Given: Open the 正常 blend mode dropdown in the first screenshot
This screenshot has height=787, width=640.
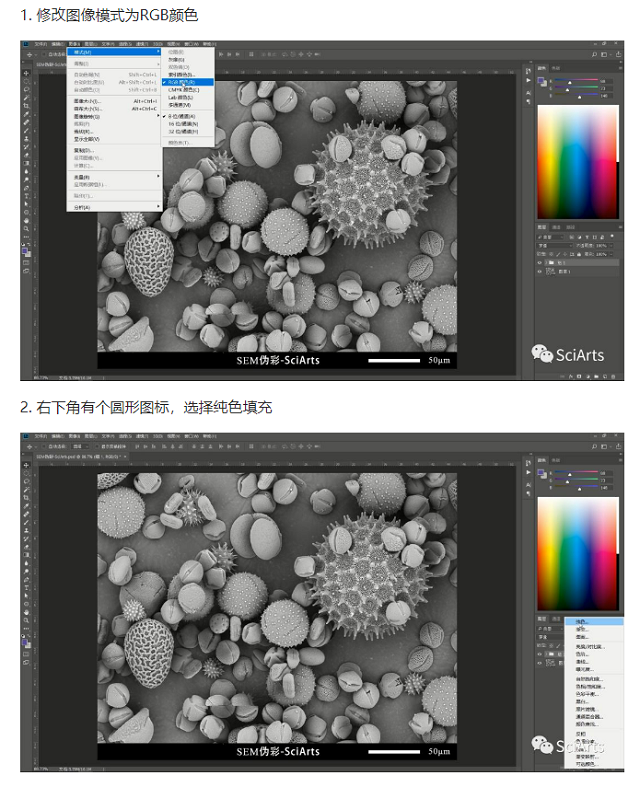Looking at the screenshot, I should (x=553, y=245).
